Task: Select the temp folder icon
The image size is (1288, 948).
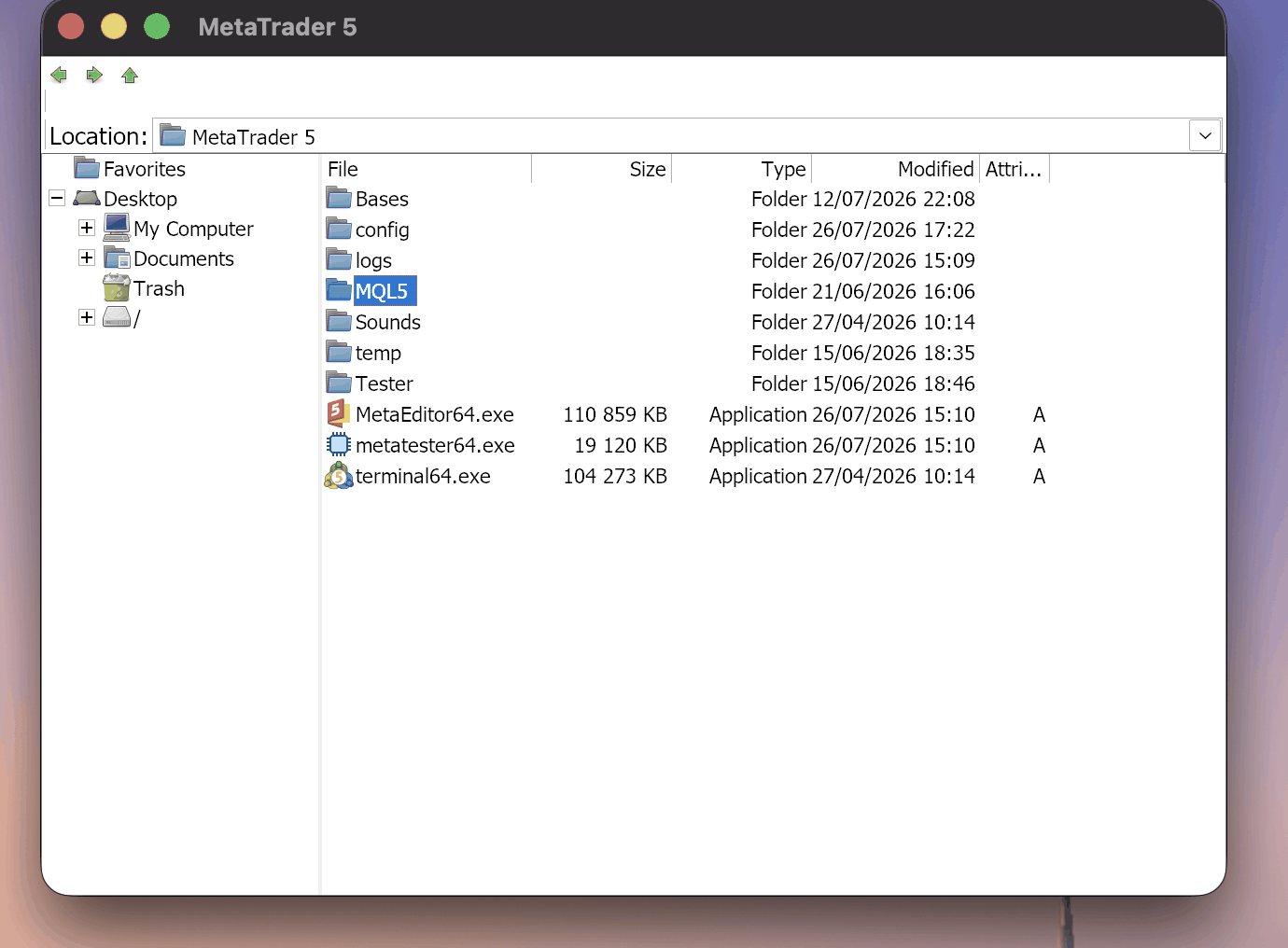Action: pos(339,352)
